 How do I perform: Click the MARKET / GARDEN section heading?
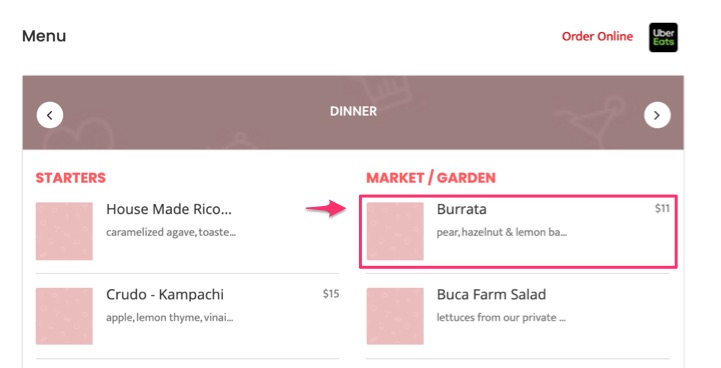point(431,178)
